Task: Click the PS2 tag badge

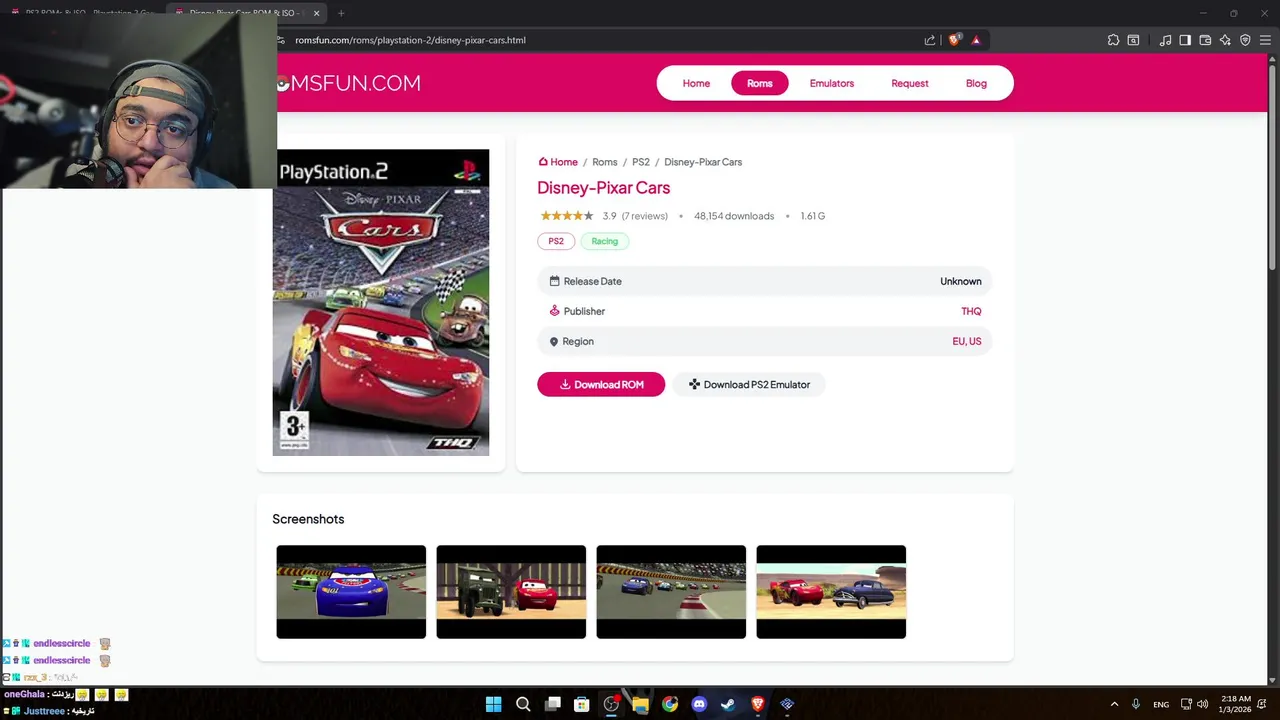Action: 556,241
